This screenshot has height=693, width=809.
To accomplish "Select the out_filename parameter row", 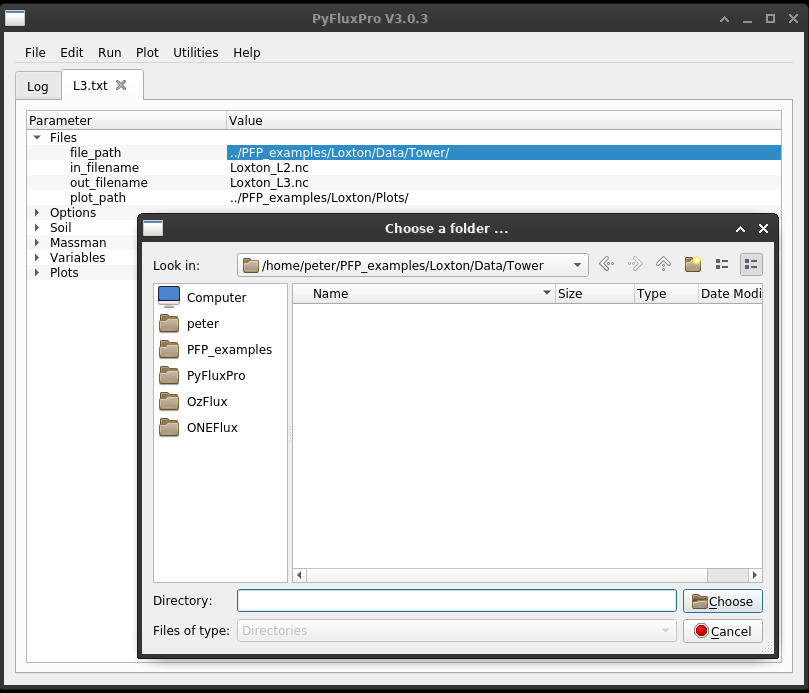I will 108,183.
